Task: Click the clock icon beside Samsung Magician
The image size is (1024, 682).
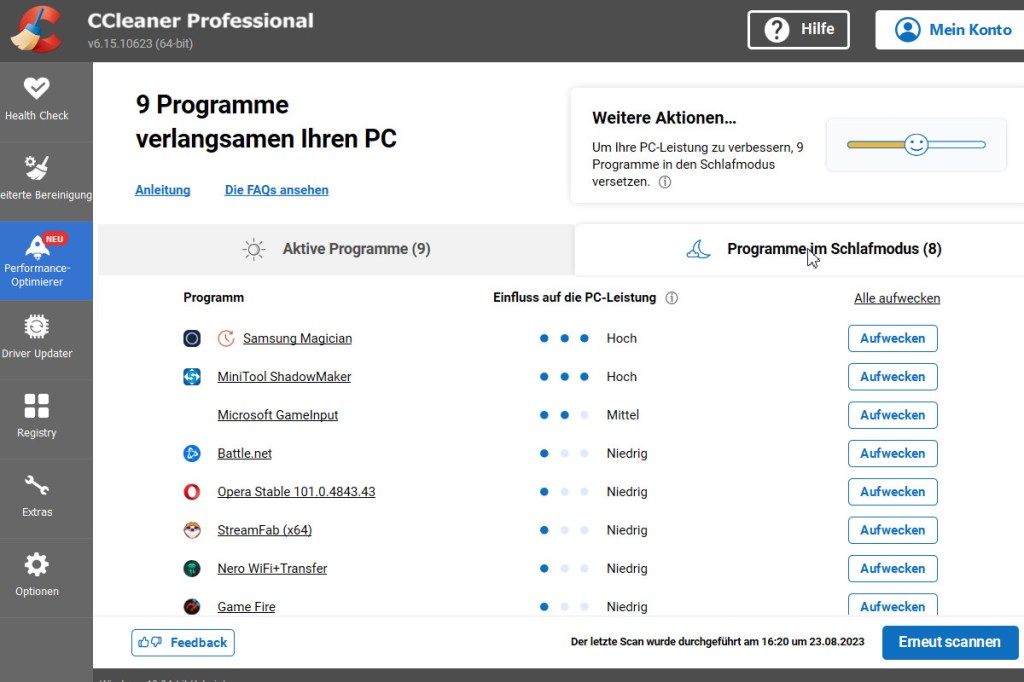Action: pos(226,338)
